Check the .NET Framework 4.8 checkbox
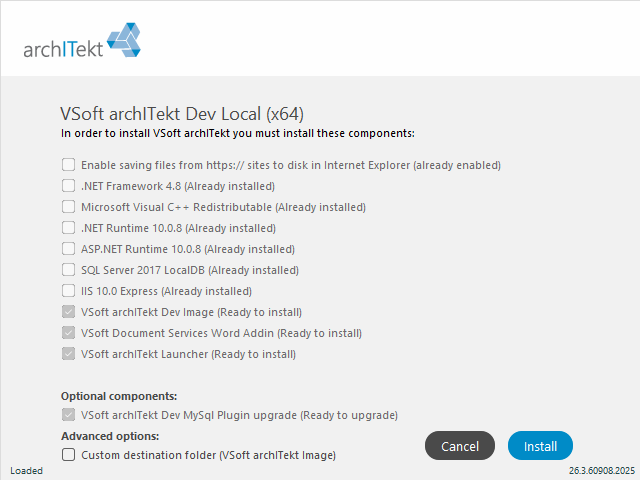 click(68, 186)
